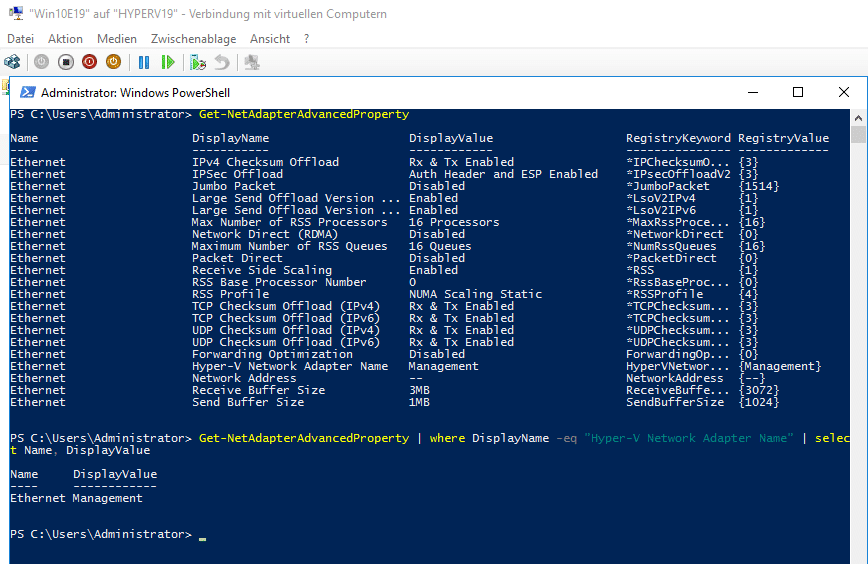The image size is (868, 564).
Task: Click the '3MB' display value
Action: pyautogui.click(x=419, y=390)
